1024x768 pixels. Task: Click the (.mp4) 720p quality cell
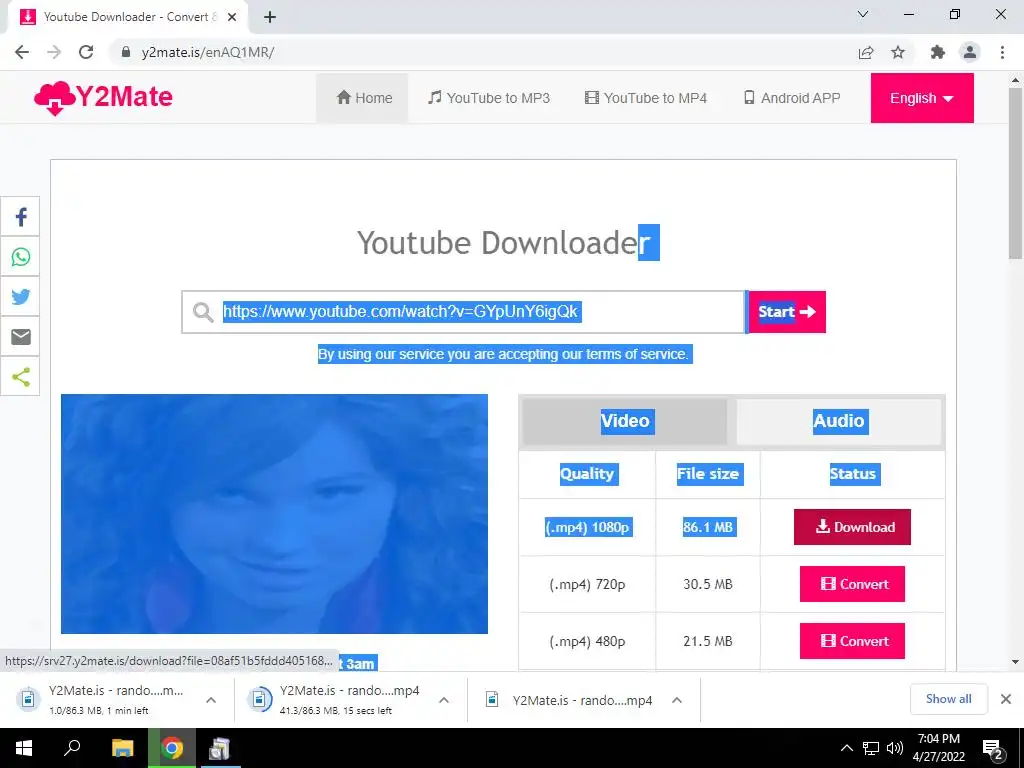(587, 584)
